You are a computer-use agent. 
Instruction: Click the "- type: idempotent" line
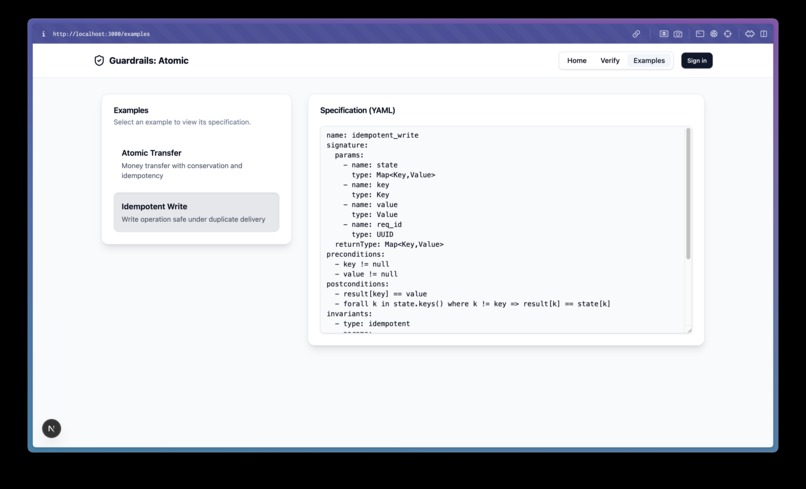coord(372,324)
